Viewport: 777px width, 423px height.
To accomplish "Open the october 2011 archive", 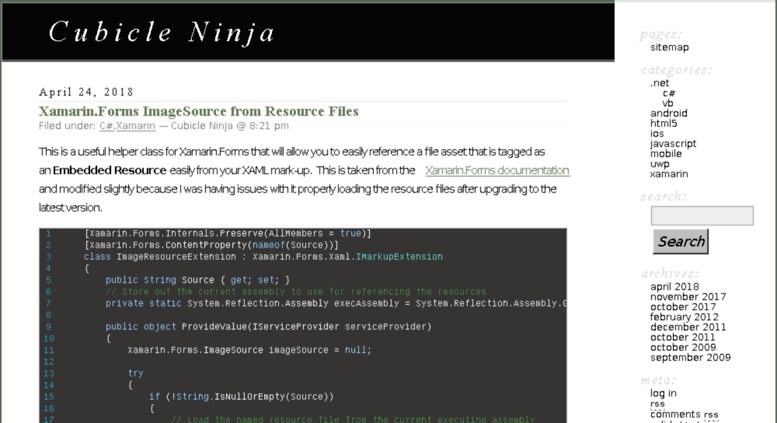I will pyautogui.click(x=683, y=337).
